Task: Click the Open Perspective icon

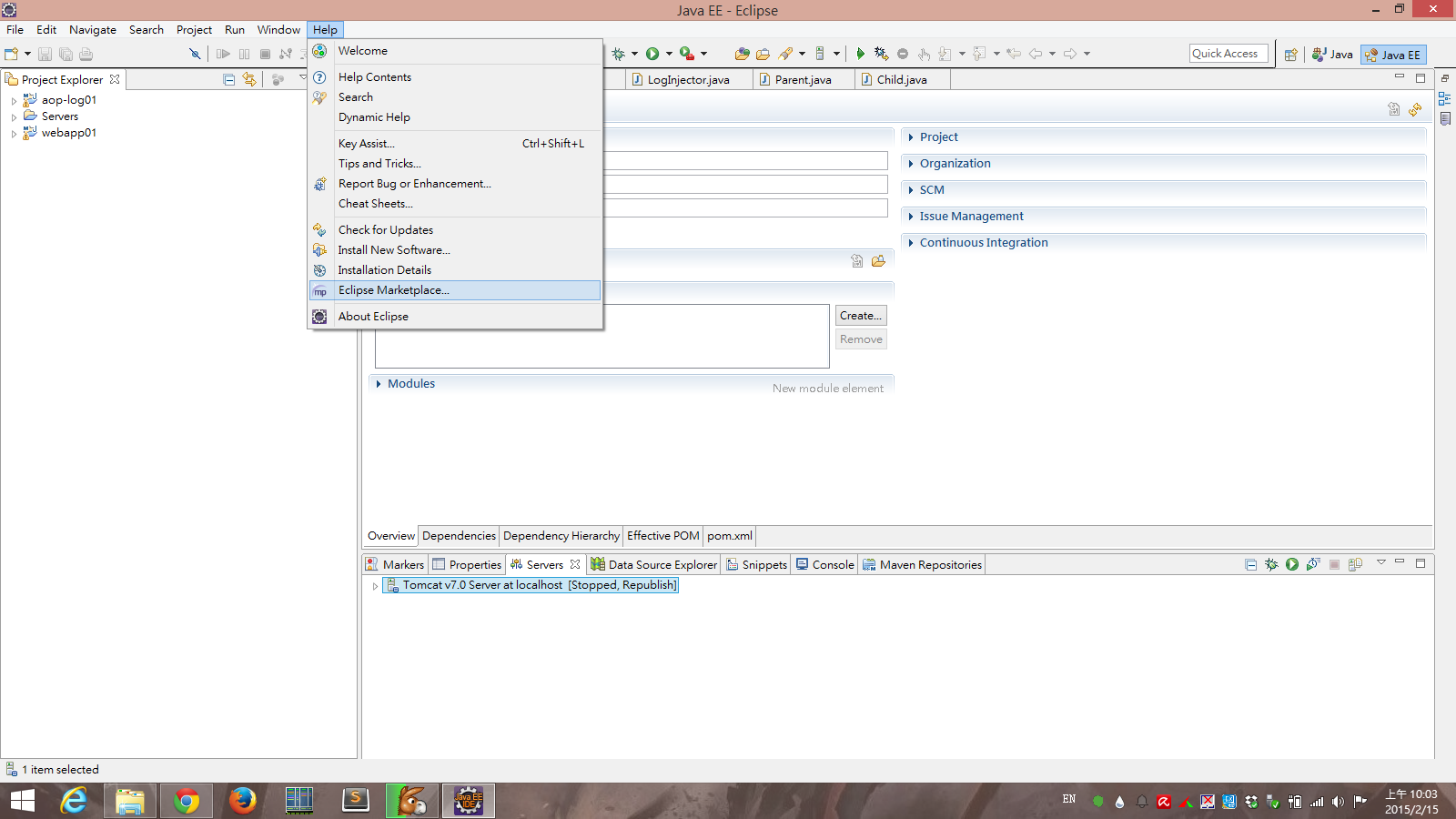Action: [x=1290, y=55]
